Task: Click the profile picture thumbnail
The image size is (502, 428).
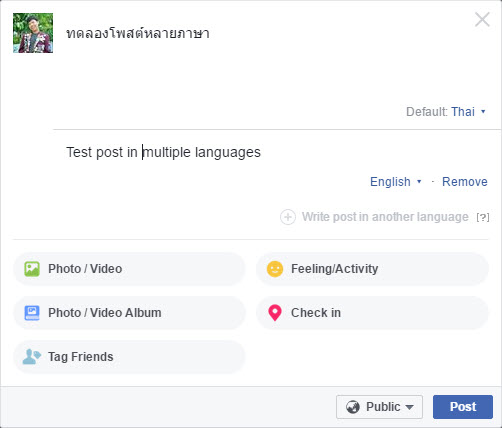Action: [x=33, y=33]
